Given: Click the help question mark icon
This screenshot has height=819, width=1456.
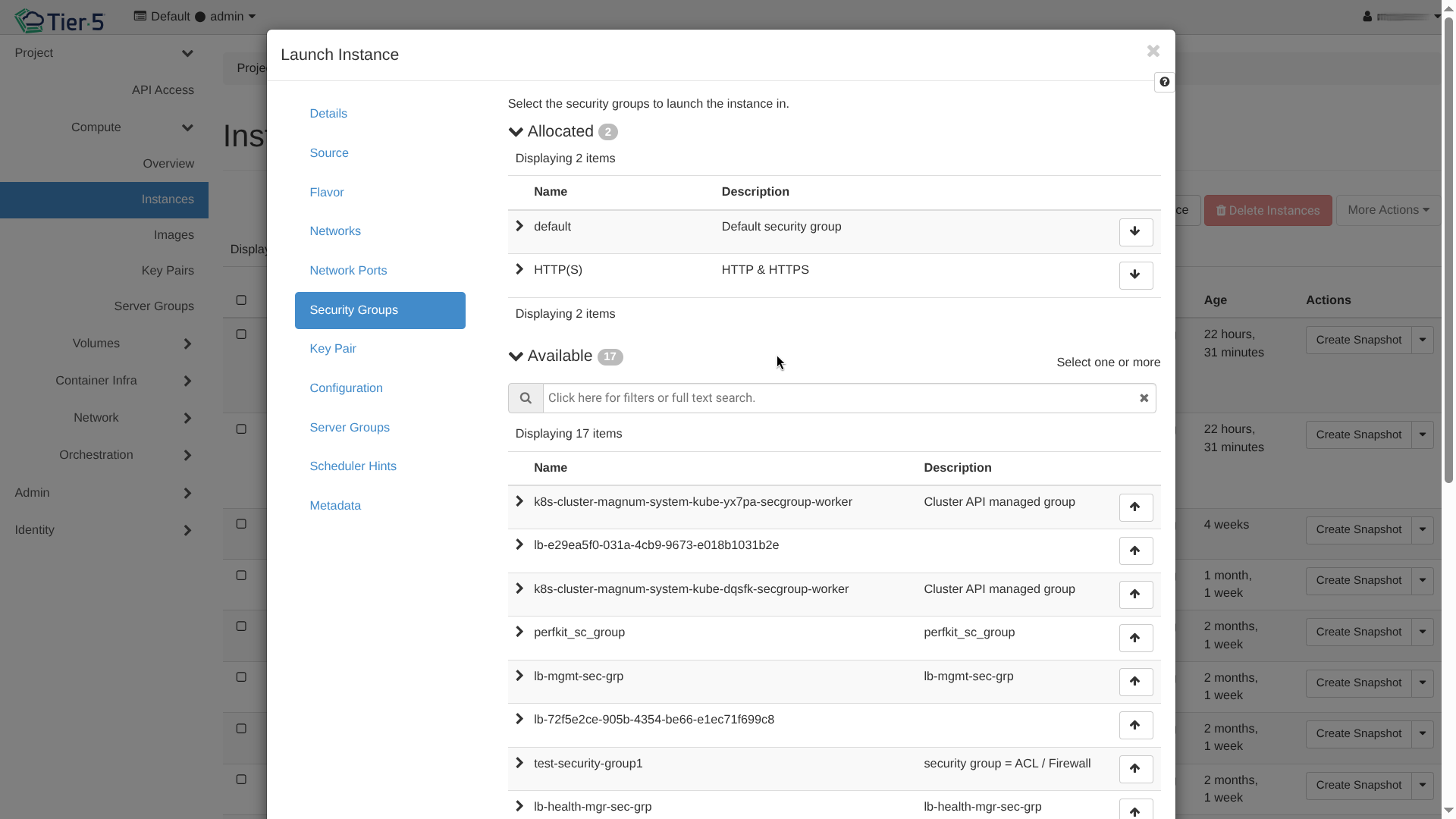Looking at the screenshot, I should point(1164,82).
